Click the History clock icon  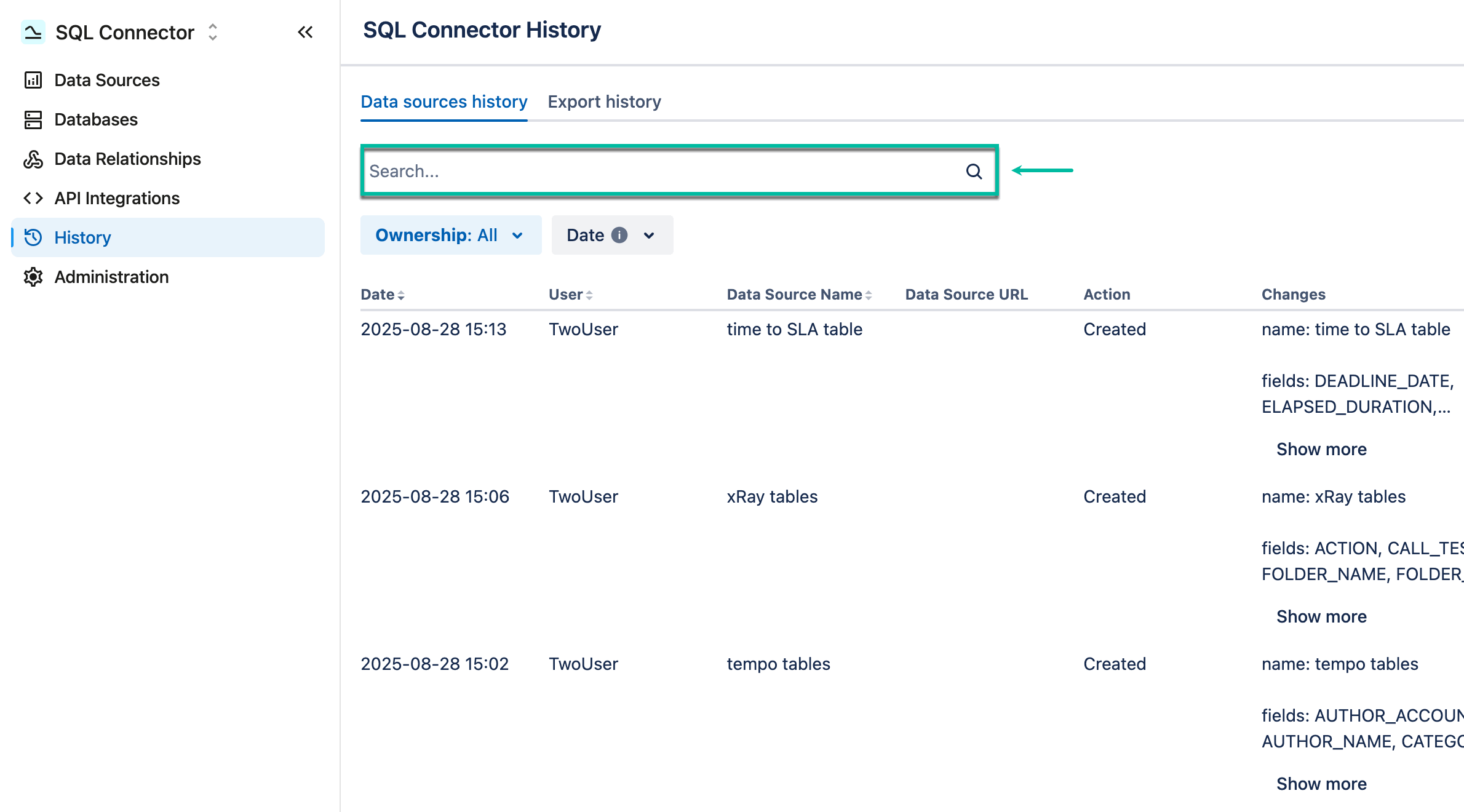pos(33,237)
